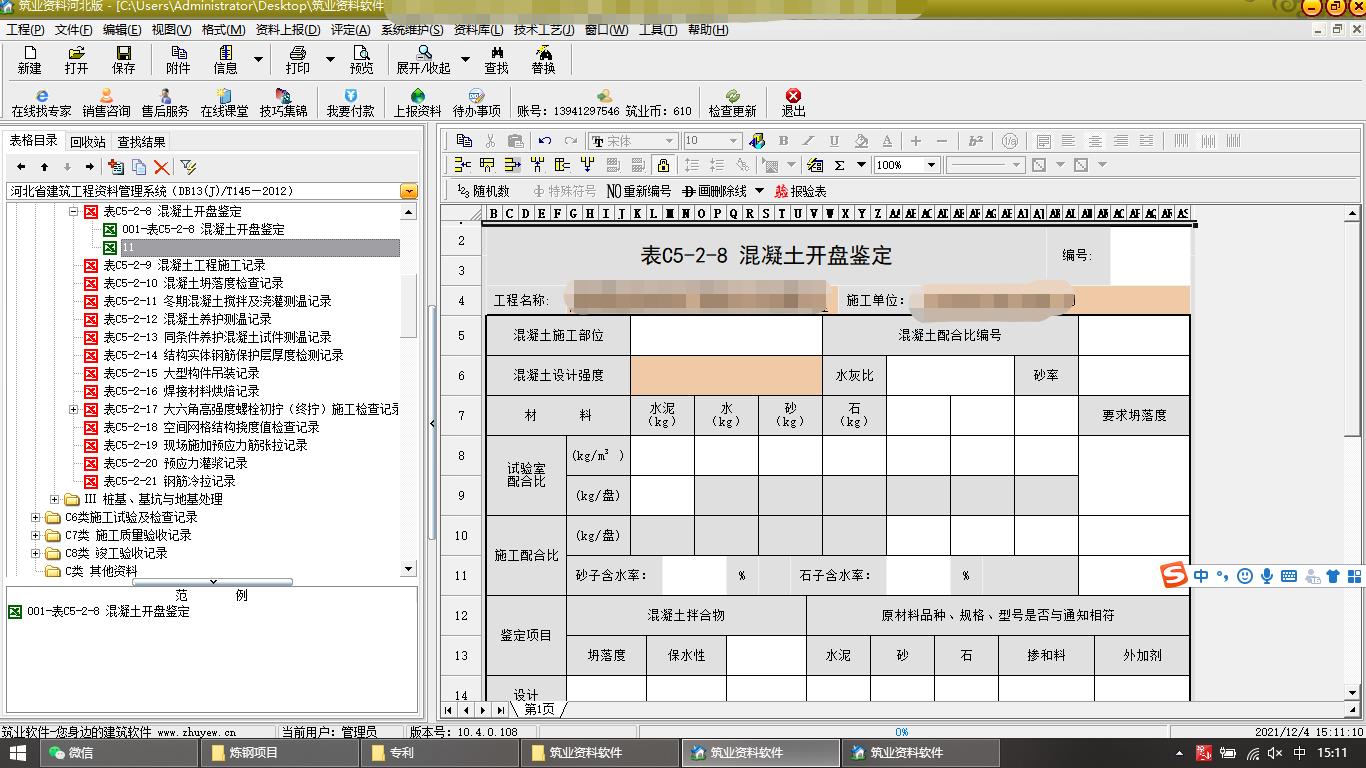This screenshot has height=768, width=1366.
Task: Open the font name dropdown 宋体
Action: pos(669,141)
